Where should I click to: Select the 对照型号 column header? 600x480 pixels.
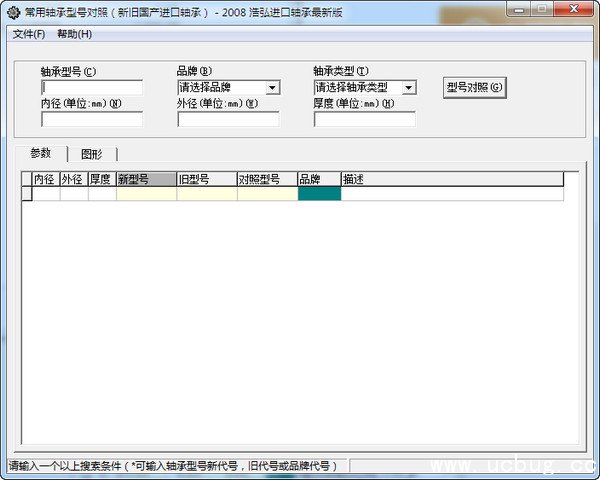click(x=267, y=180)
